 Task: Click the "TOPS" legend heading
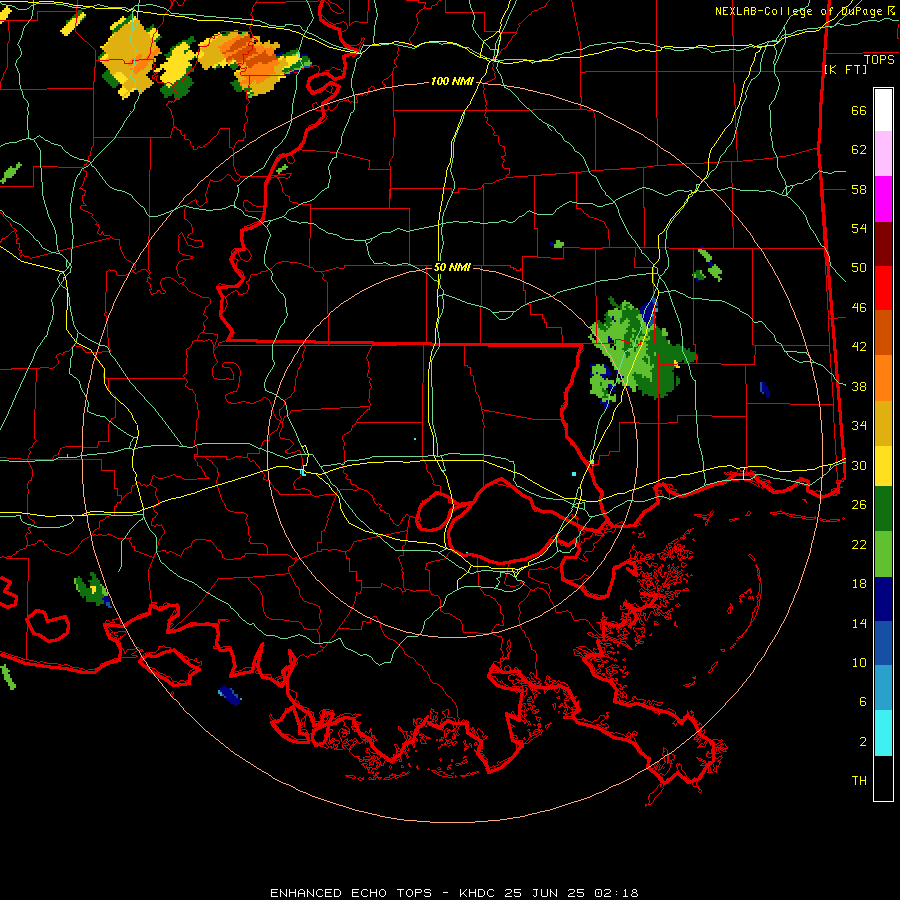click(x=879, y=60)
